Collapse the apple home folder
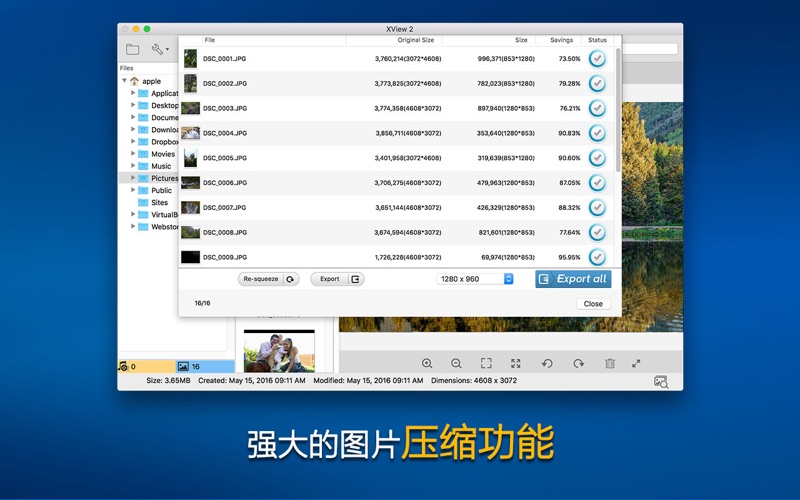 (124, 81)
